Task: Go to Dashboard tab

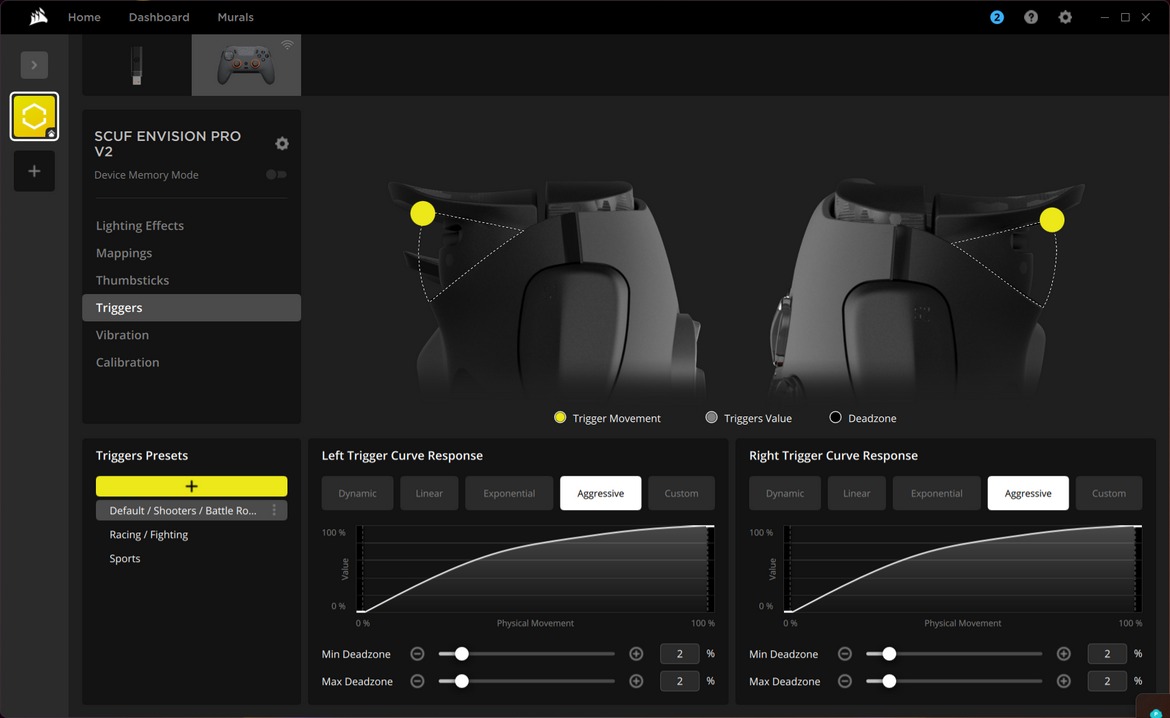Action: 159,17
